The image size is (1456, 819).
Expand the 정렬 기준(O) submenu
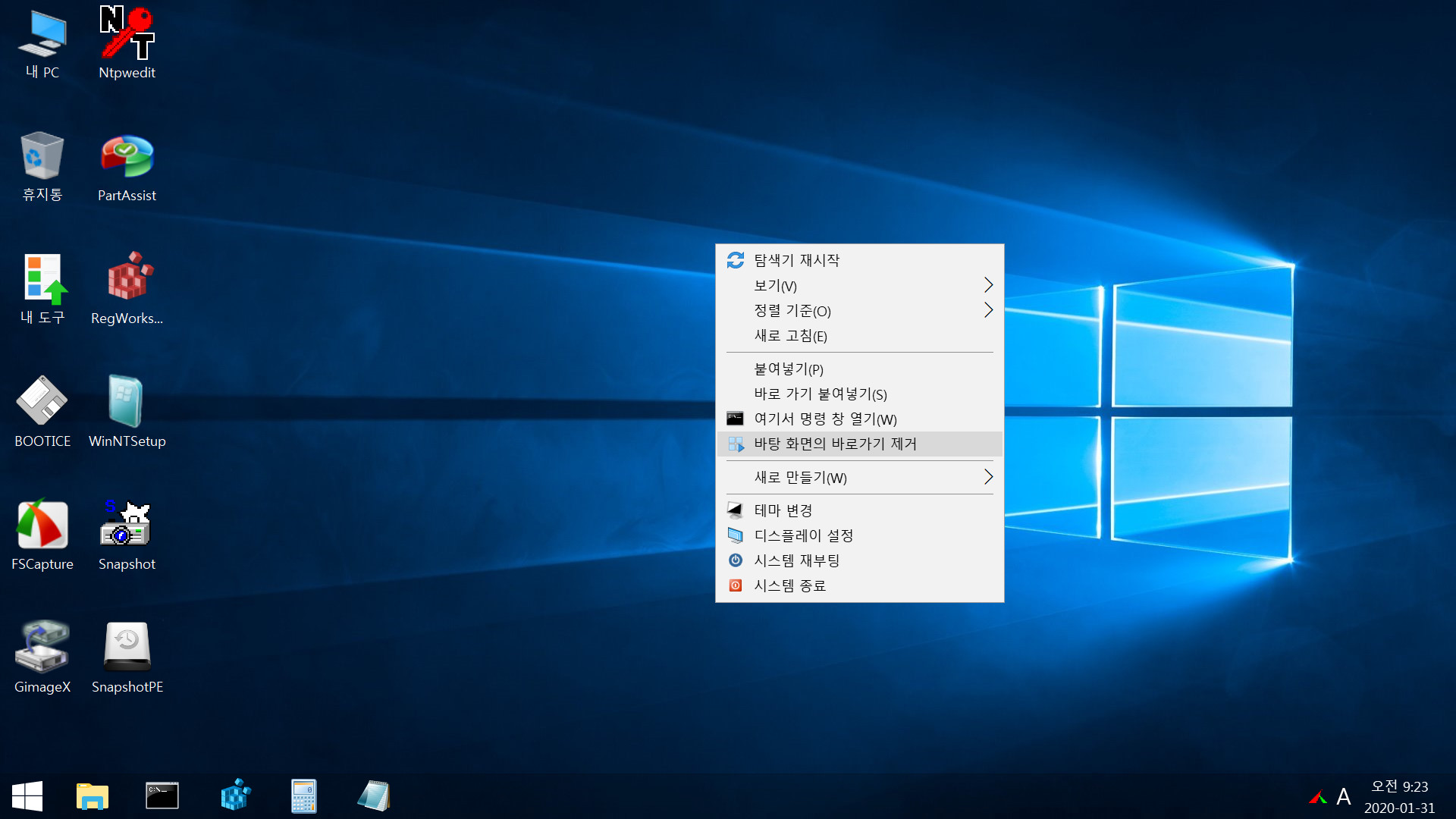[860, 310]
